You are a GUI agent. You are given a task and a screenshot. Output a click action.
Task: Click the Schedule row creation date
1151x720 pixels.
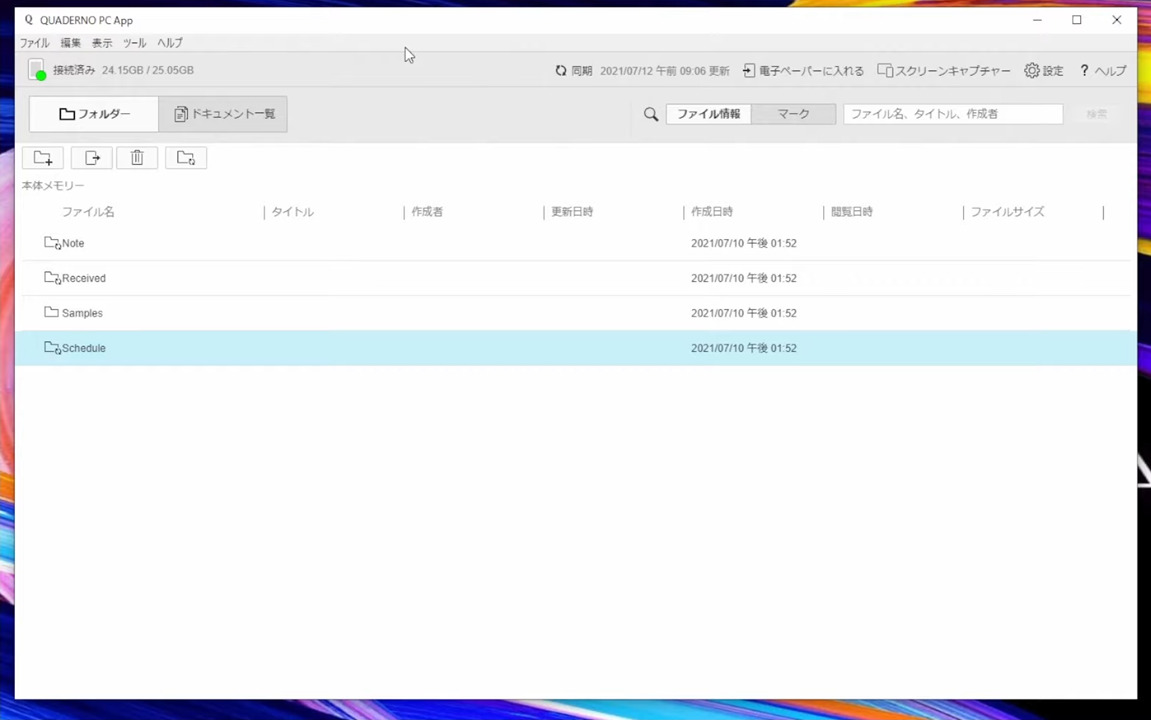[744, 348]
